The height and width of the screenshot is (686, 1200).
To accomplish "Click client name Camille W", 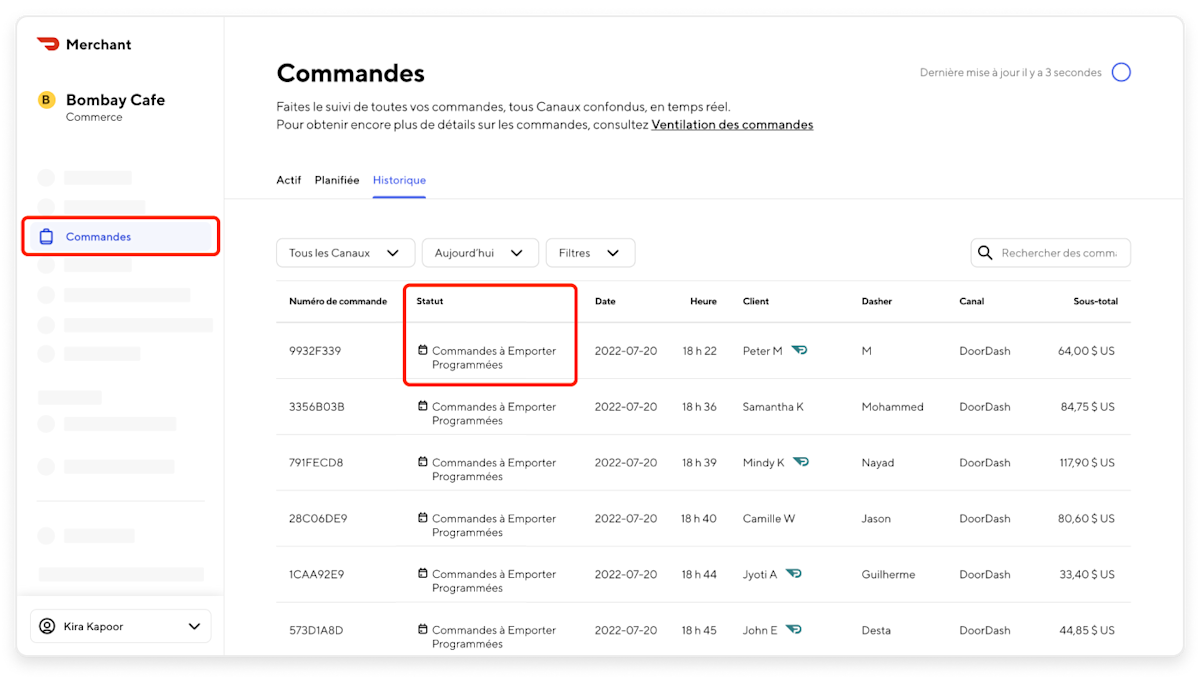I will tap(769, 518).
